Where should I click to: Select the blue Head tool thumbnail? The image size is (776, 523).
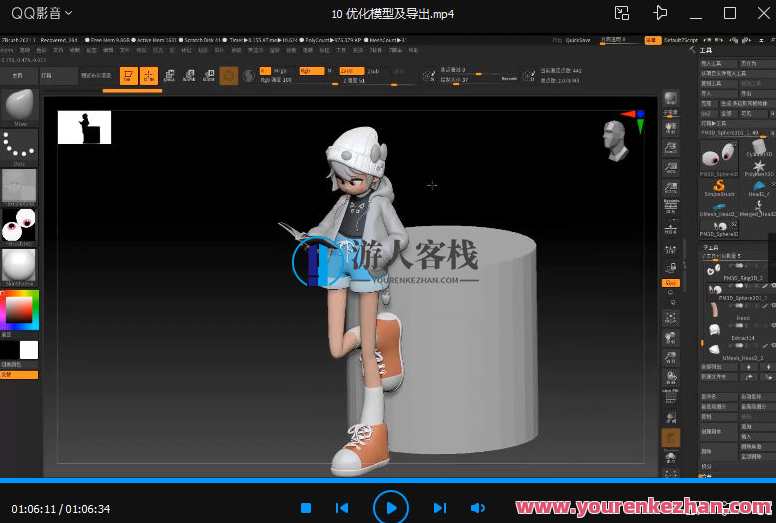coord(759,188)
